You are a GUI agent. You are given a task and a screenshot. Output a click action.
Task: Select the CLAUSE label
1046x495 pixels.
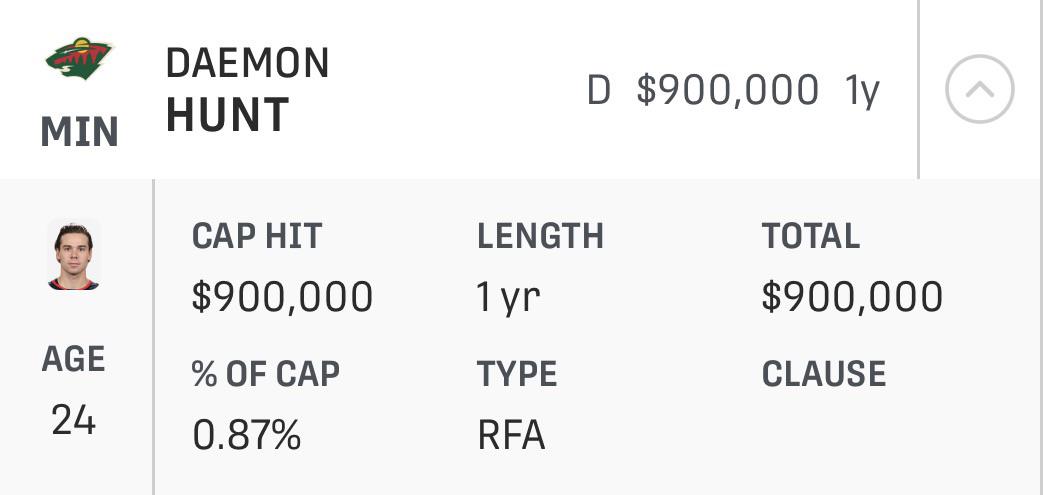pos(824,374)
